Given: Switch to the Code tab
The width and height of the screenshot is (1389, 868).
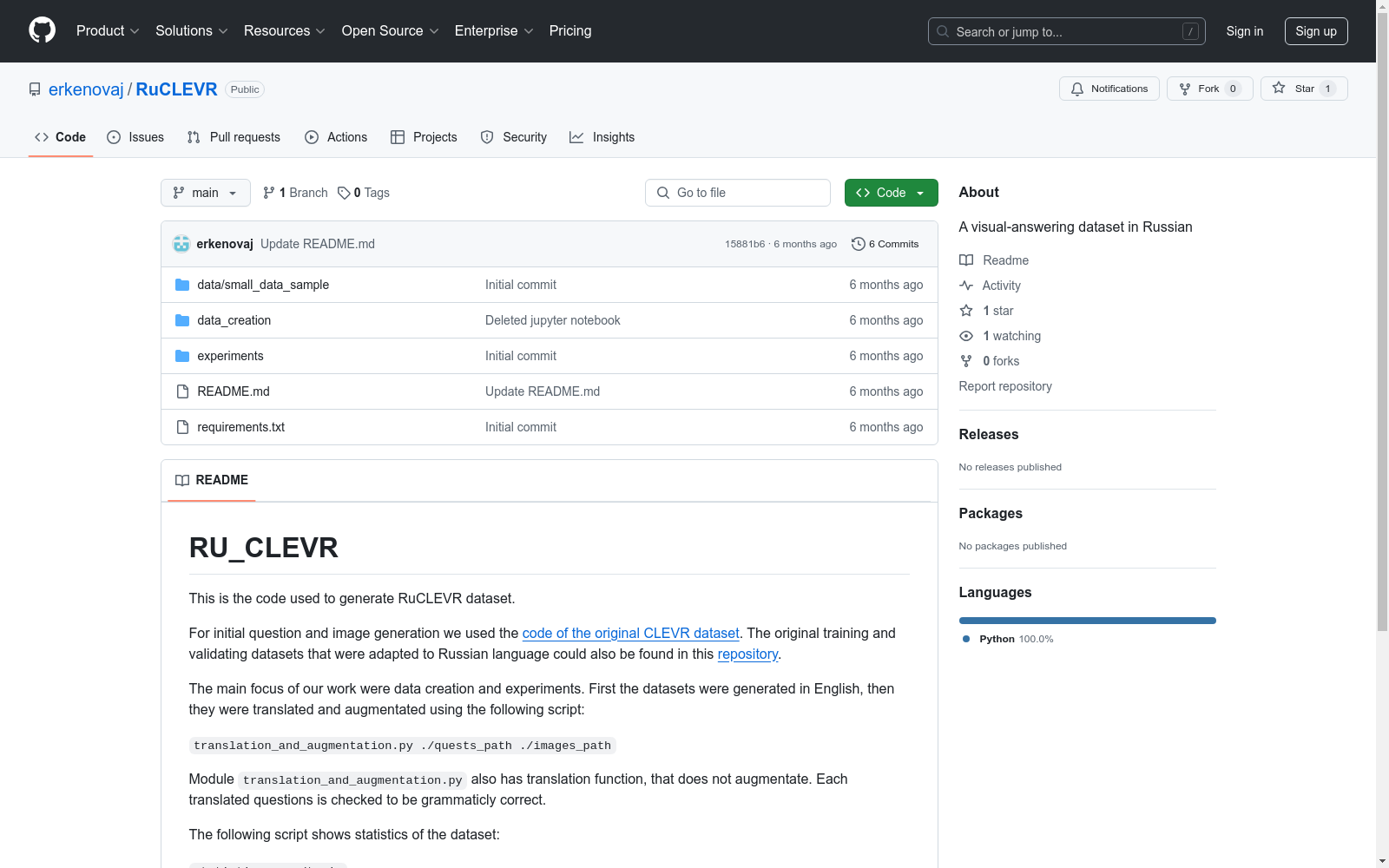Looking at the screenshot, I should (x=61, y=137).
